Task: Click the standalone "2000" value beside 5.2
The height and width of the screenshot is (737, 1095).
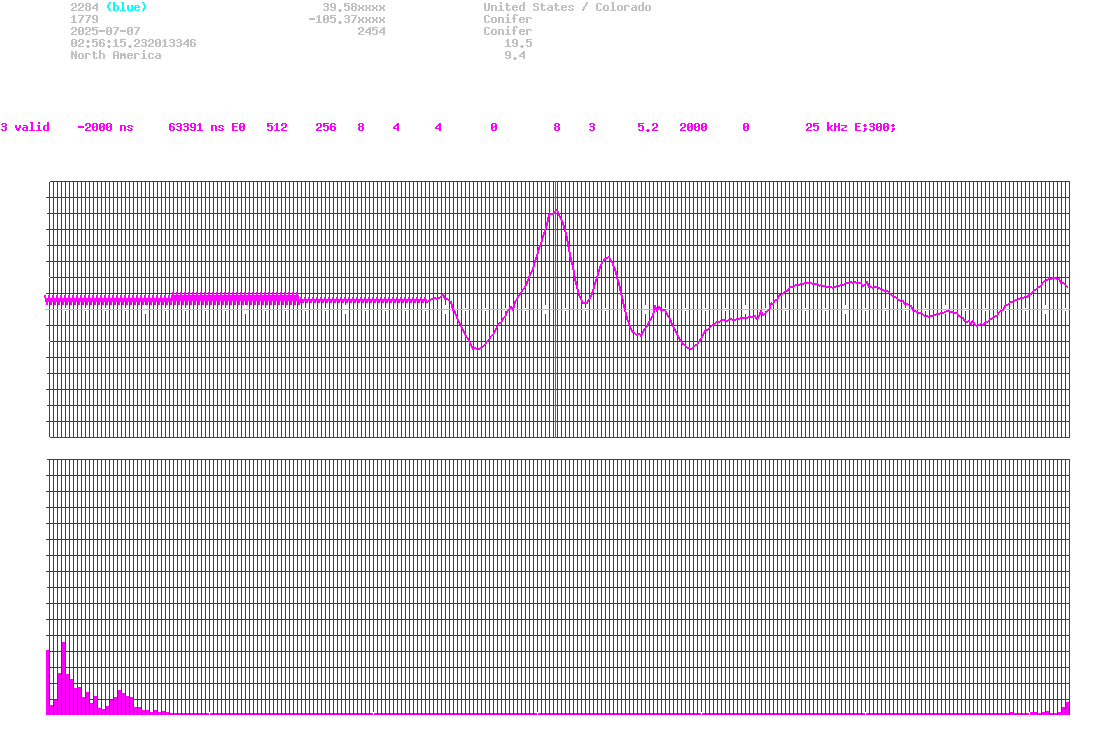Action: pos(693,127)
